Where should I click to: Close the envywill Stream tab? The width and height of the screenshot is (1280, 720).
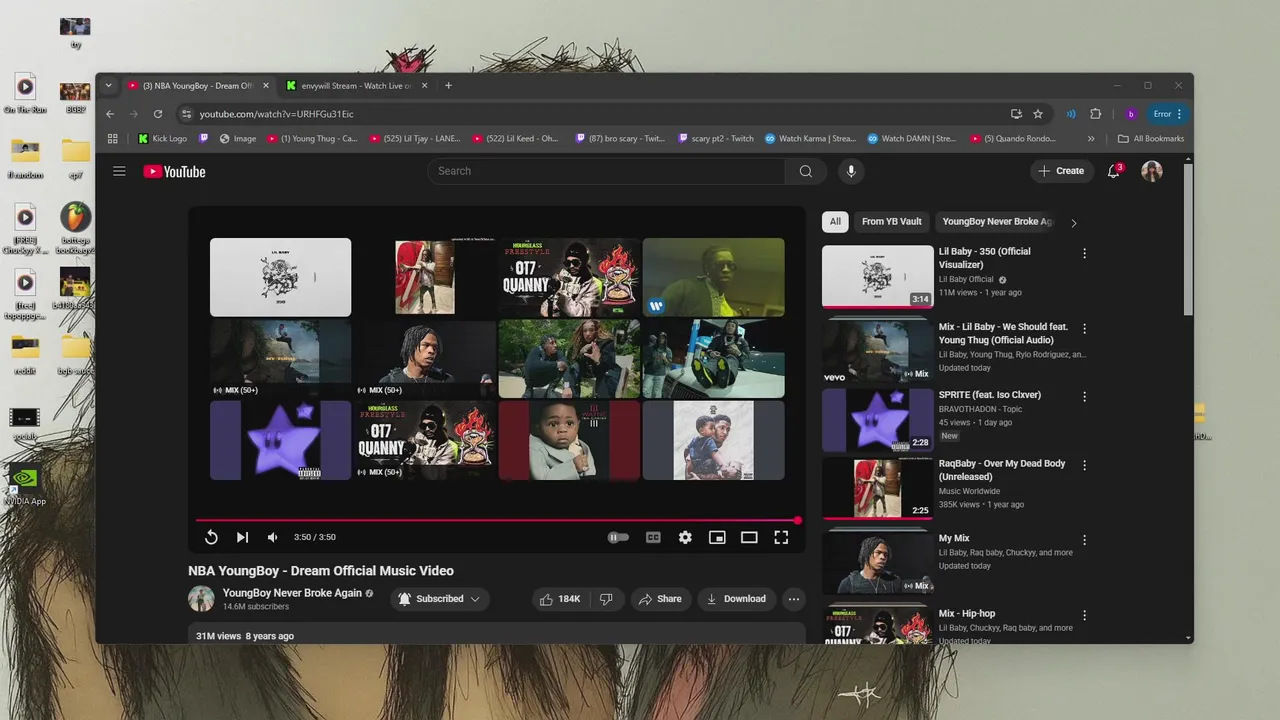point(424,86)
